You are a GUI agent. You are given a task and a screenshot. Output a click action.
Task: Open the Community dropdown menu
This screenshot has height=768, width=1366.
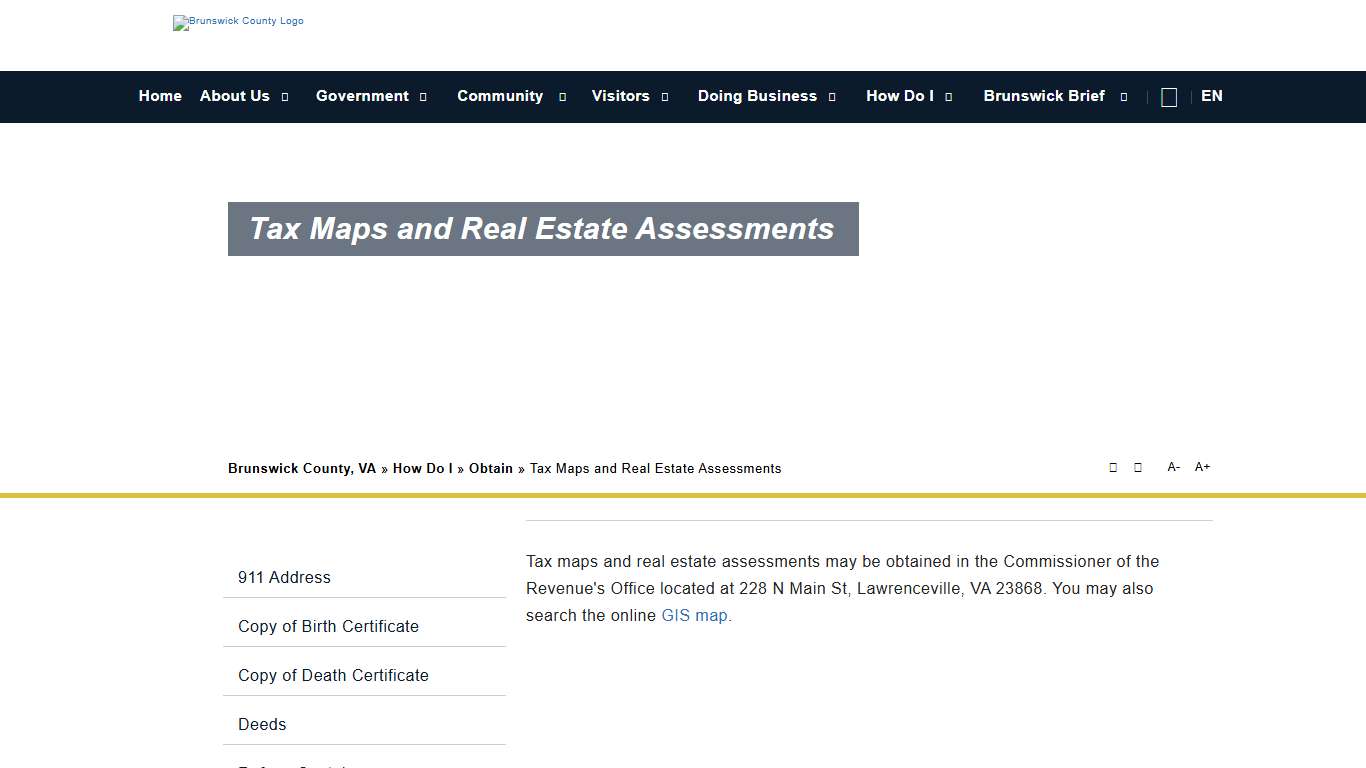tap(500, 96)
